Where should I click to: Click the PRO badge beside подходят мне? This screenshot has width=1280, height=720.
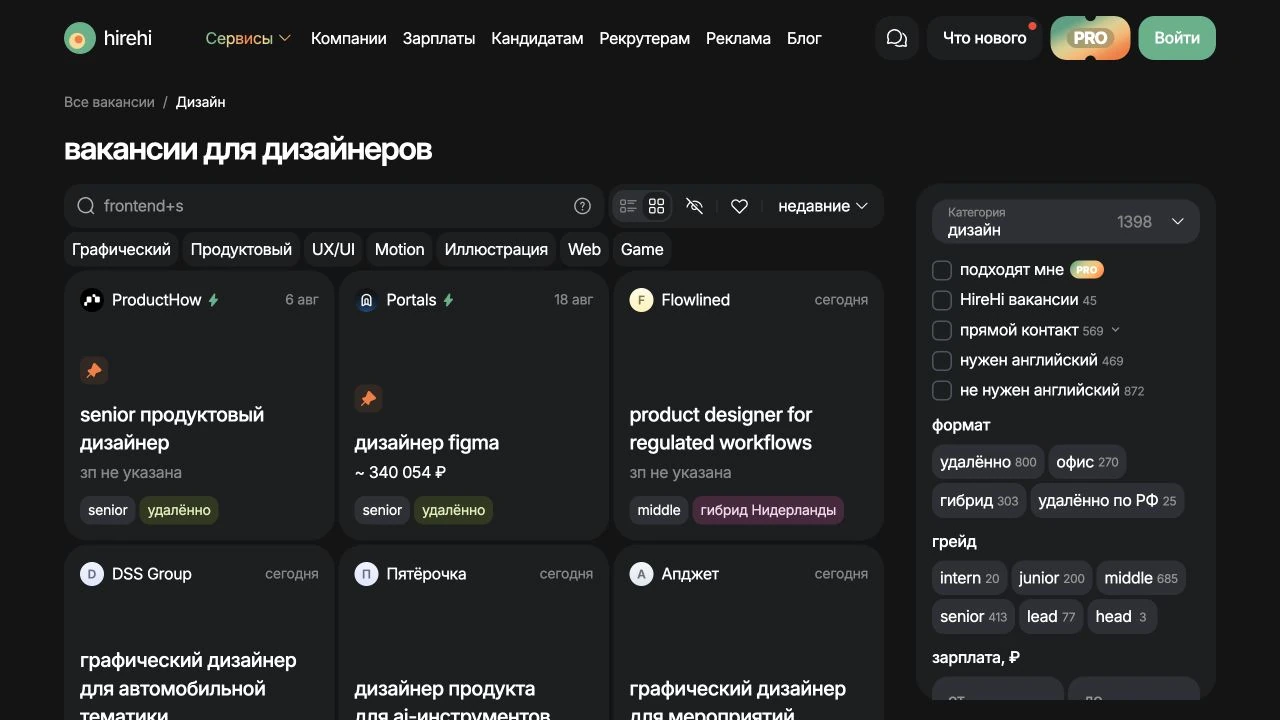(x=1087, y=270)
